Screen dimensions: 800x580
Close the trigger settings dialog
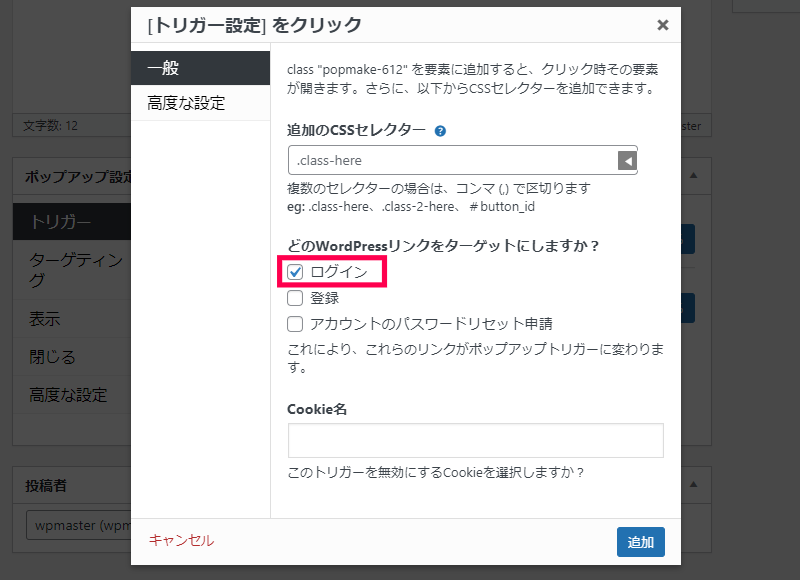(x=662, y=25)
